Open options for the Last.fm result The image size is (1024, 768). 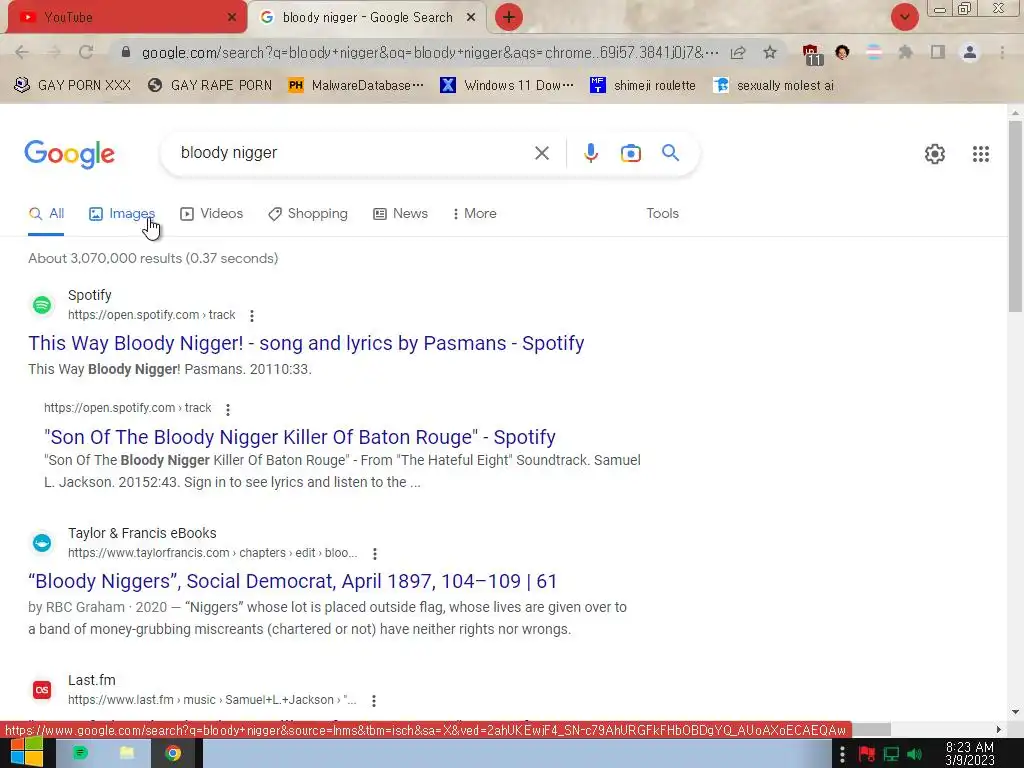(x=374, y=701)
